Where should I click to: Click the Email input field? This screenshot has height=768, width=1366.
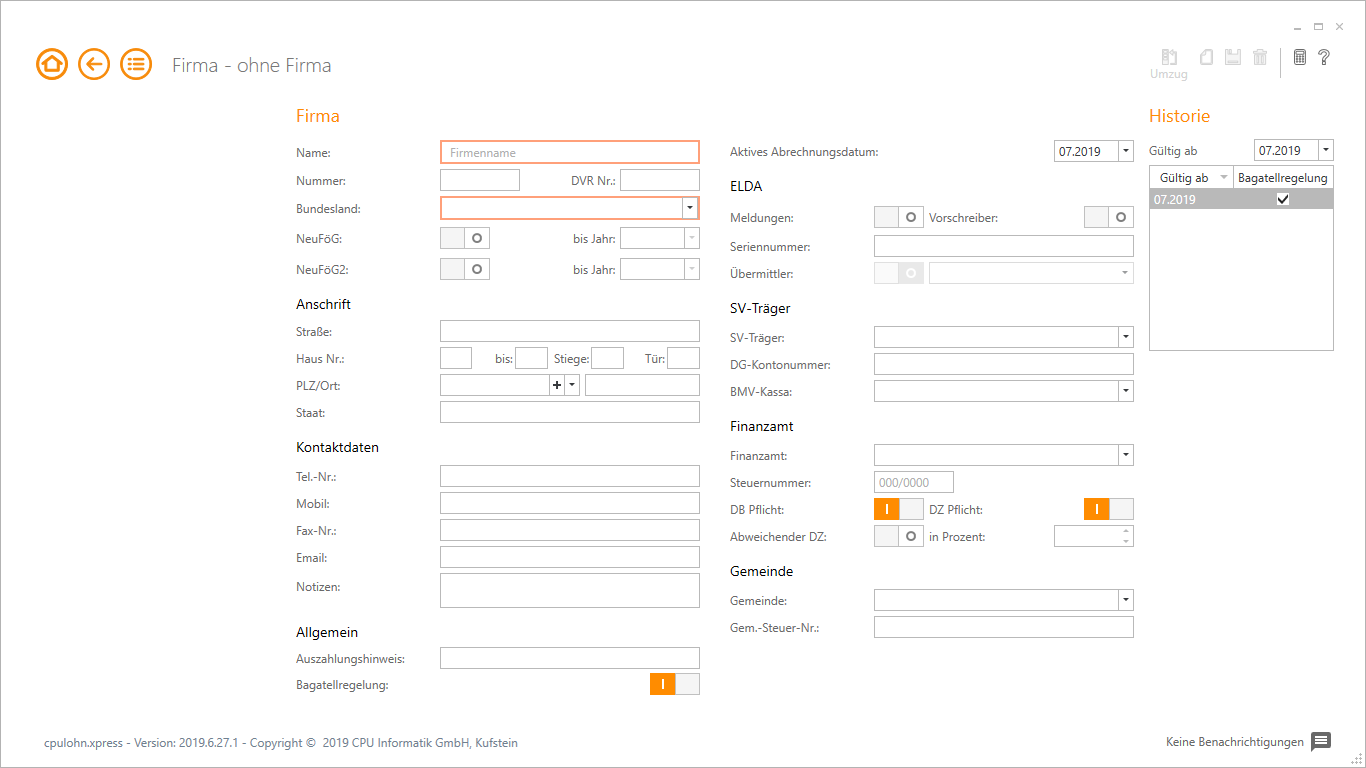click(x=570, y=557)
